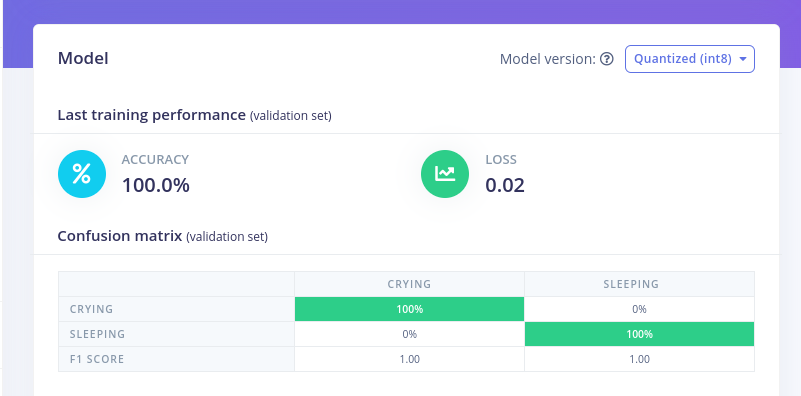
Task: Click the 0% cell in the CRYING row
Action: pos(640,309)
